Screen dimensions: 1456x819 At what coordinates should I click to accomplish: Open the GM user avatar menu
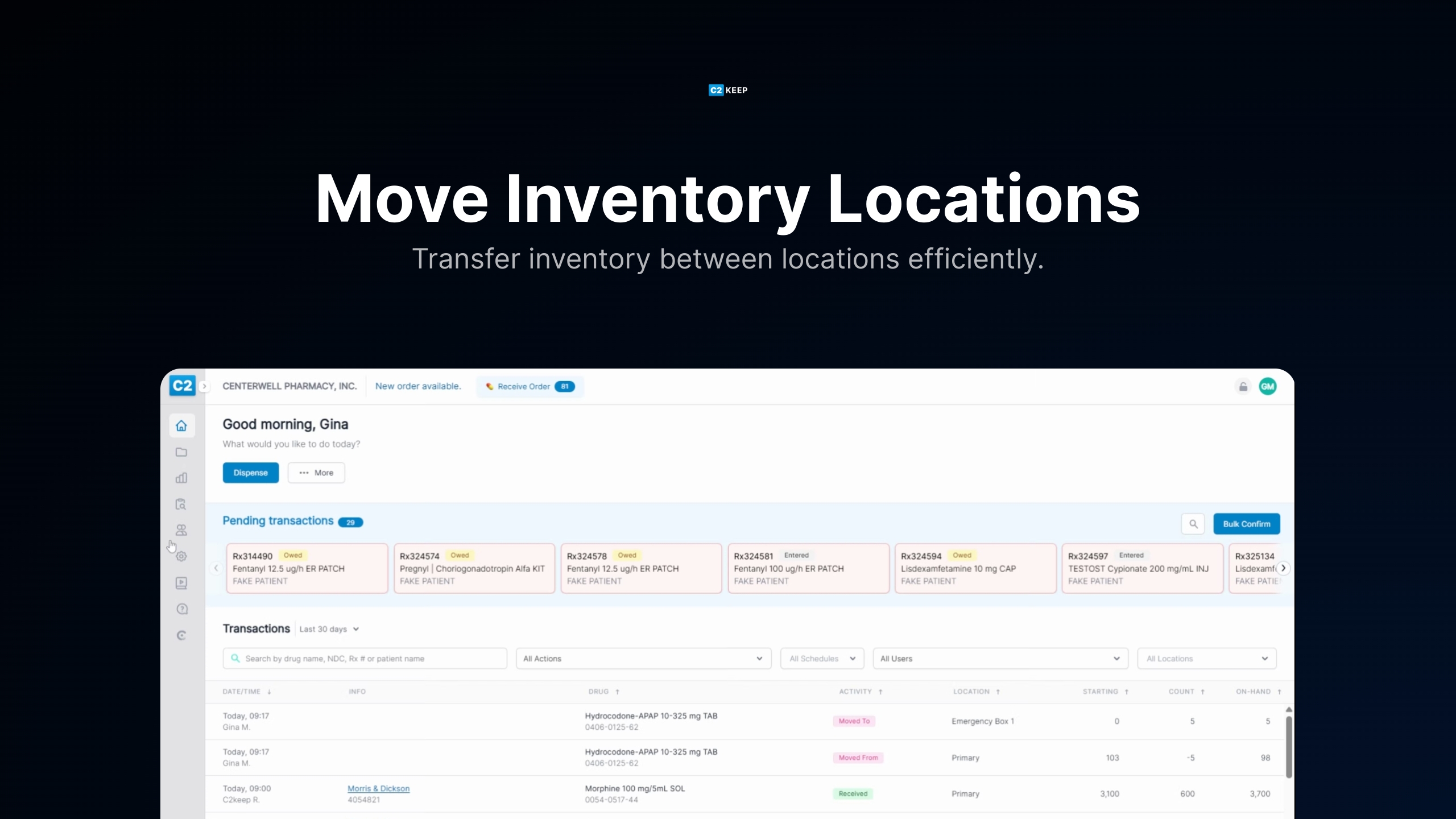coord(1268,387)
